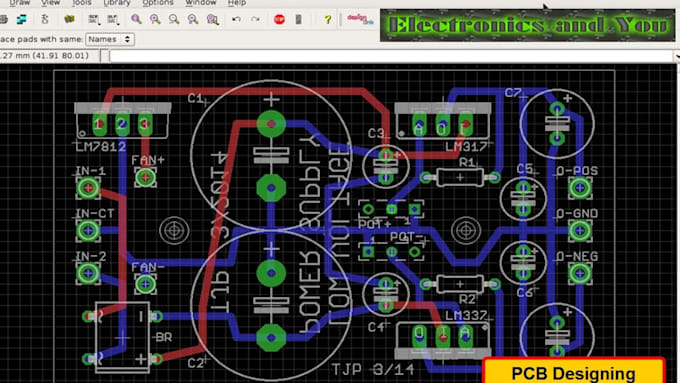Click the IN-2 input pad
Image resolution: width=680 pixels, height=383 pixels.
coord(88,273)
